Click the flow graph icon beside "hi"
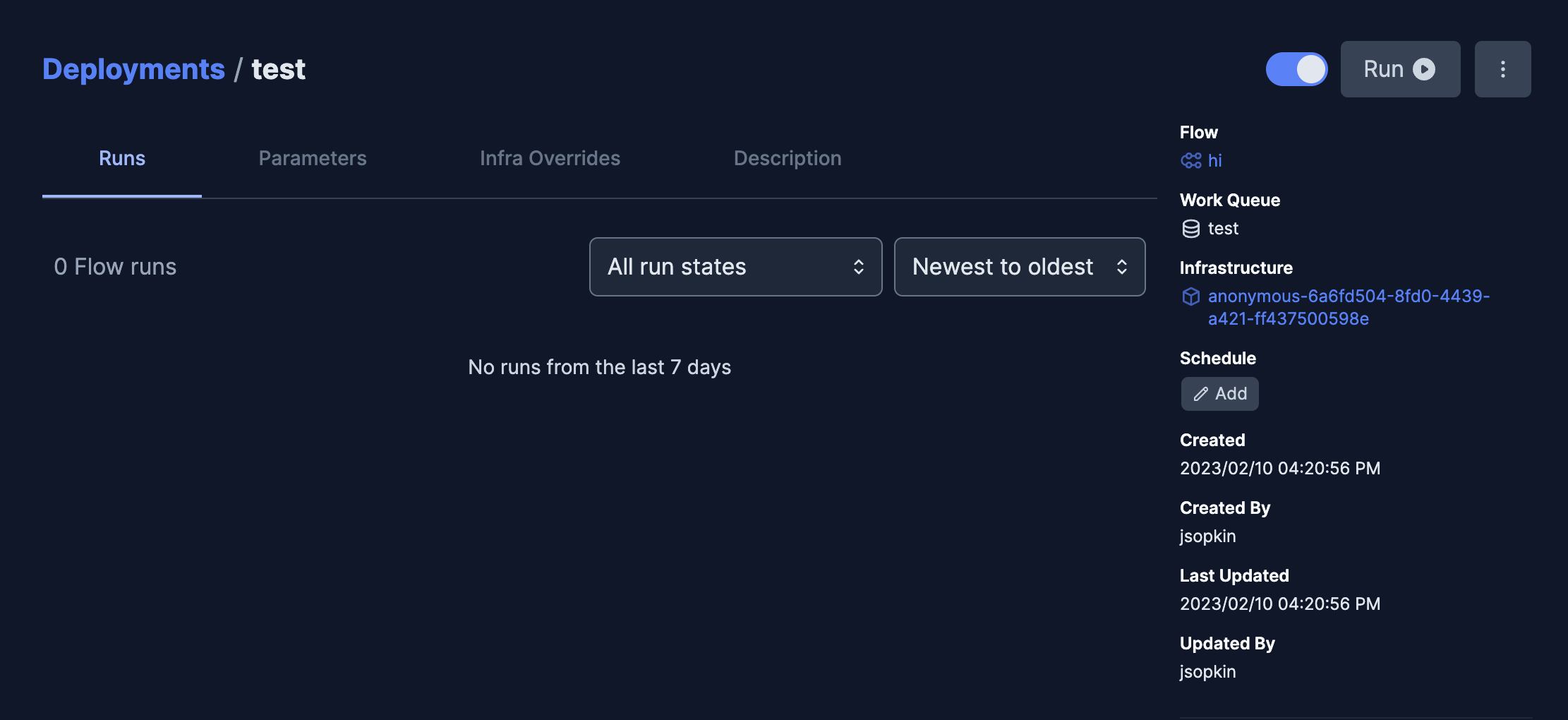The width and height of the screenshot is (1568, 720). [x=1190, y=160]
